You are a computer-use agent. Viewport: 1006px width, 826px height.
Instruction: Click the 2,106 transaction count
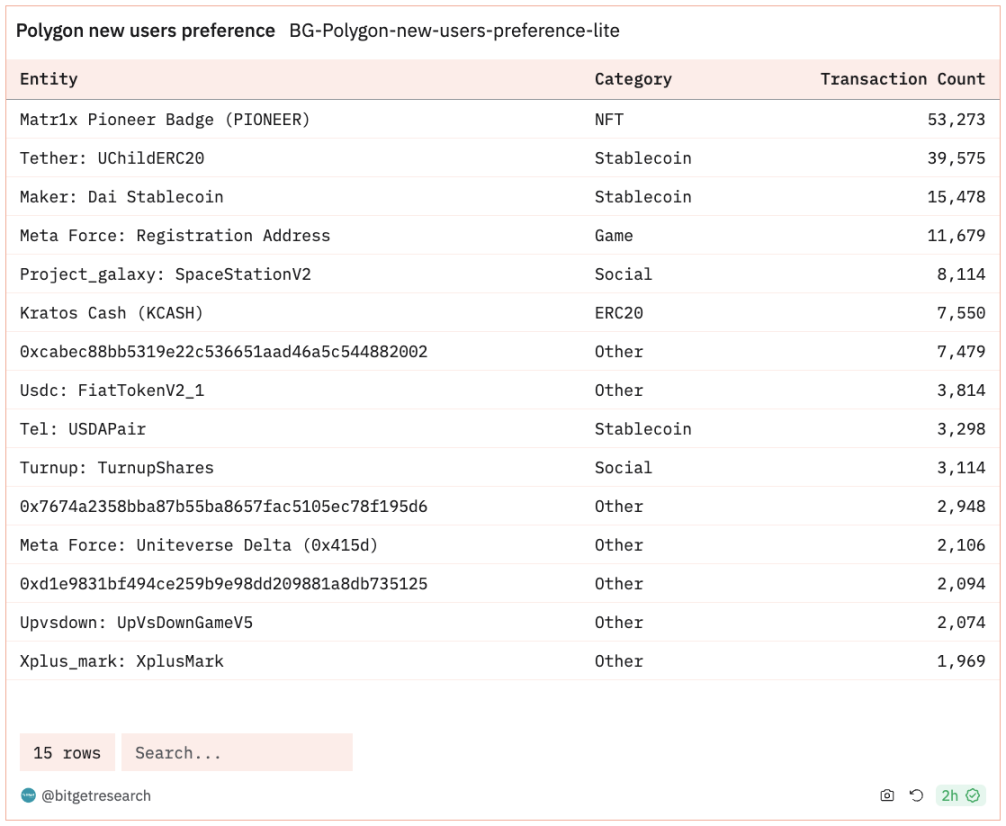tap(961, 545)
